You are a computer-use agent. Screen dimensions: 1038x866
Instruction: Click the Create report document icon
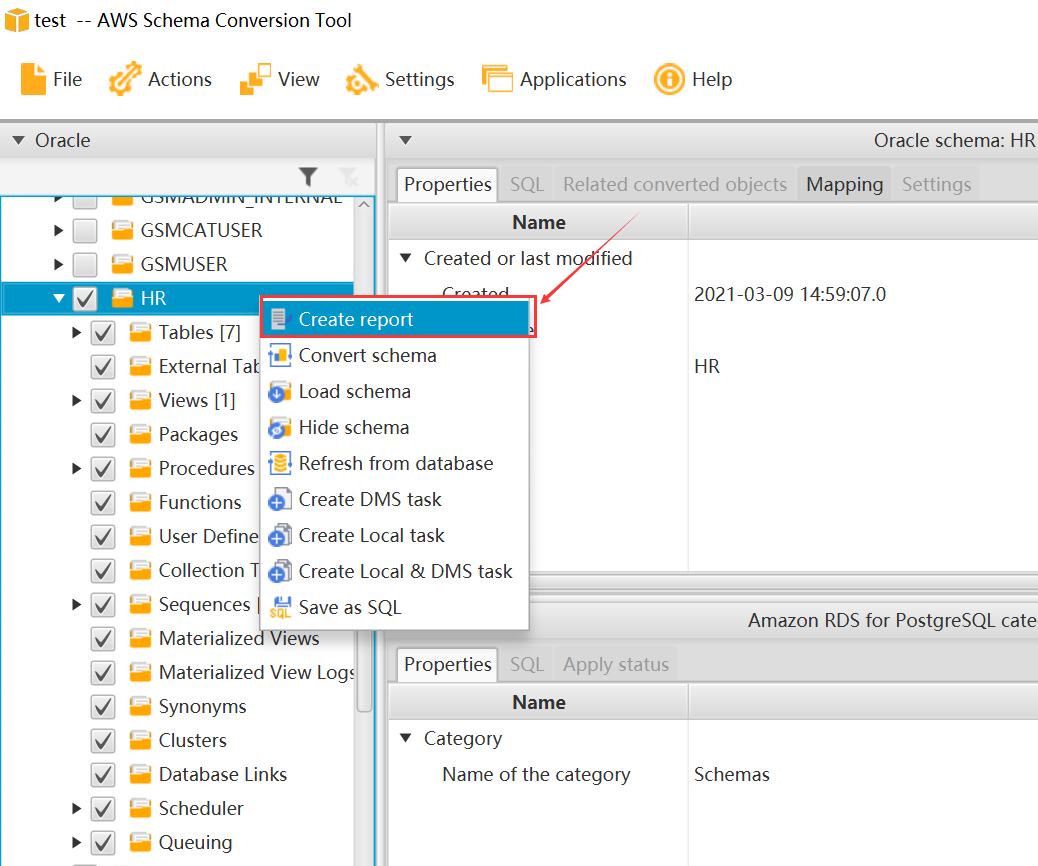pyautogui.click(x=280, y=319)
